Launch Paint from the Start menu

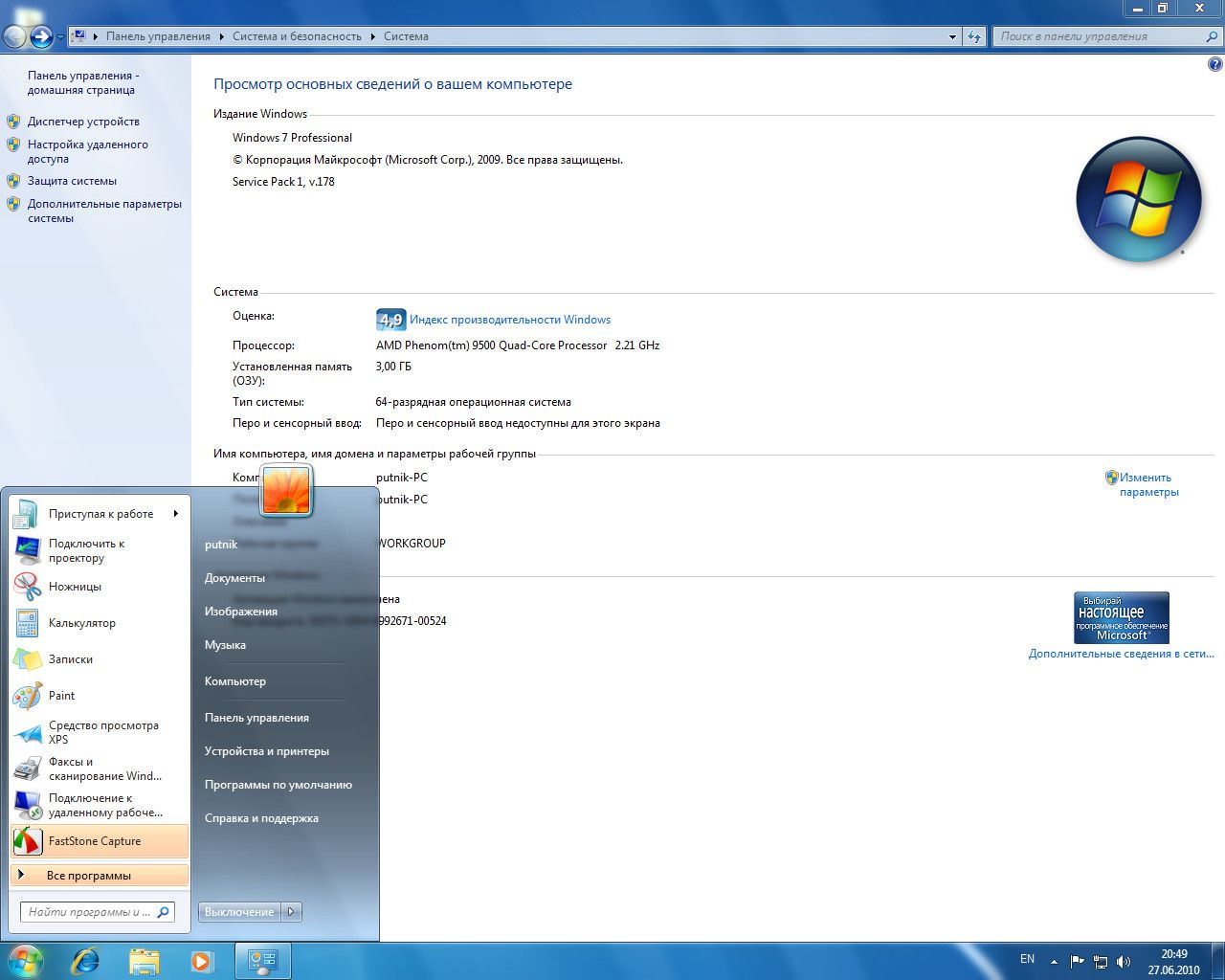[x=61, y=696]
